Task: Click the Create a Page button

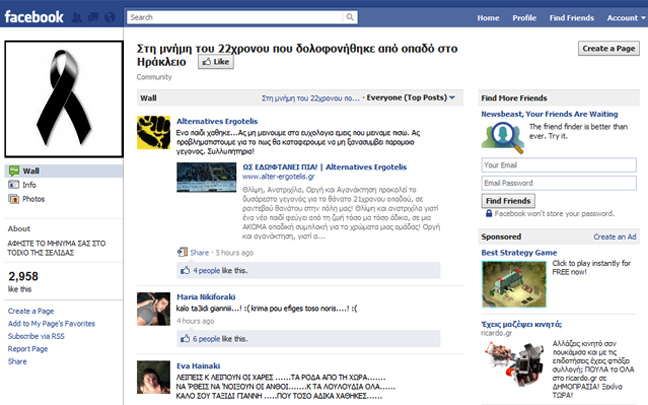Action: pos(608,49)
